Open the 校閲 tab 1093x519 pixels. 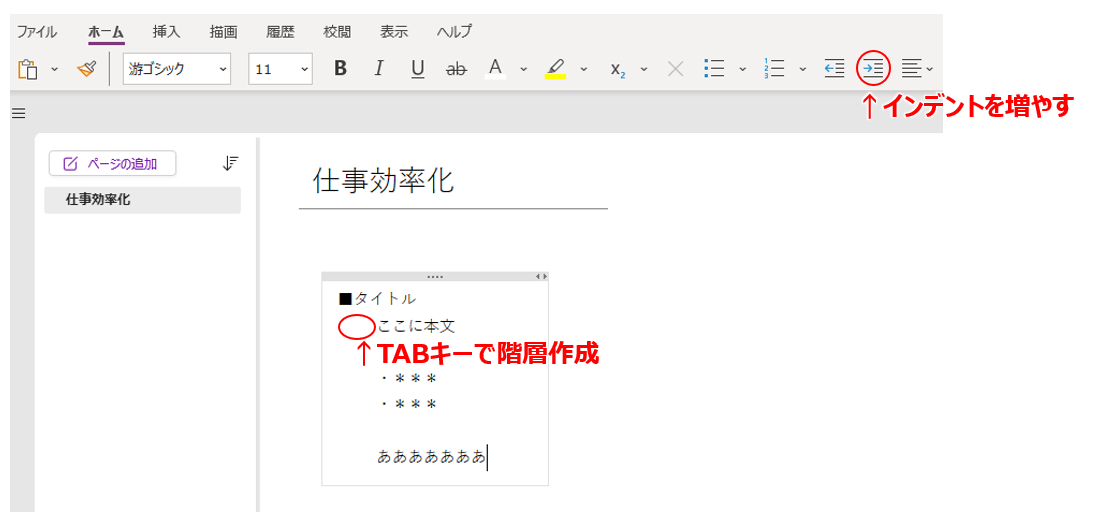click(x=337, y=31)
